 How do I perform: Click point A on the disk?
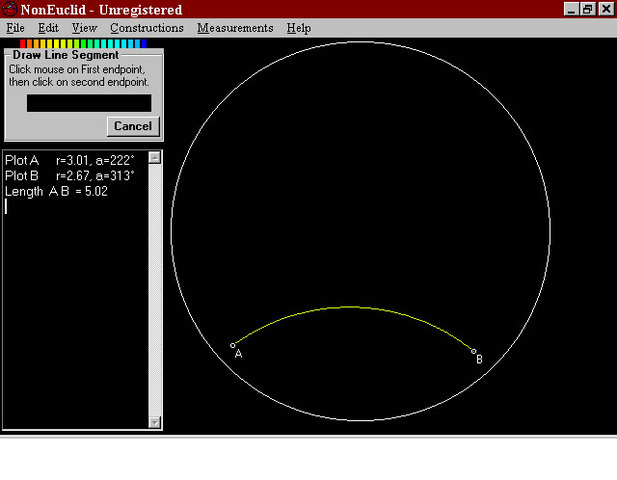coord(233,345)
